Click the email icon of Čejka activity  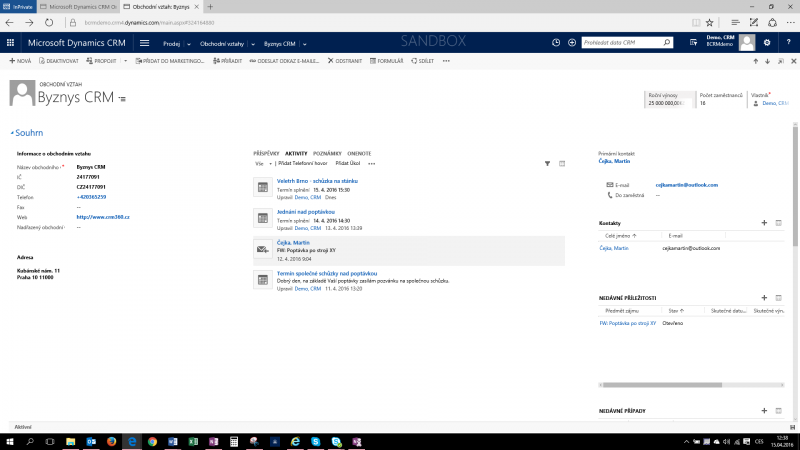pos(263,249)
